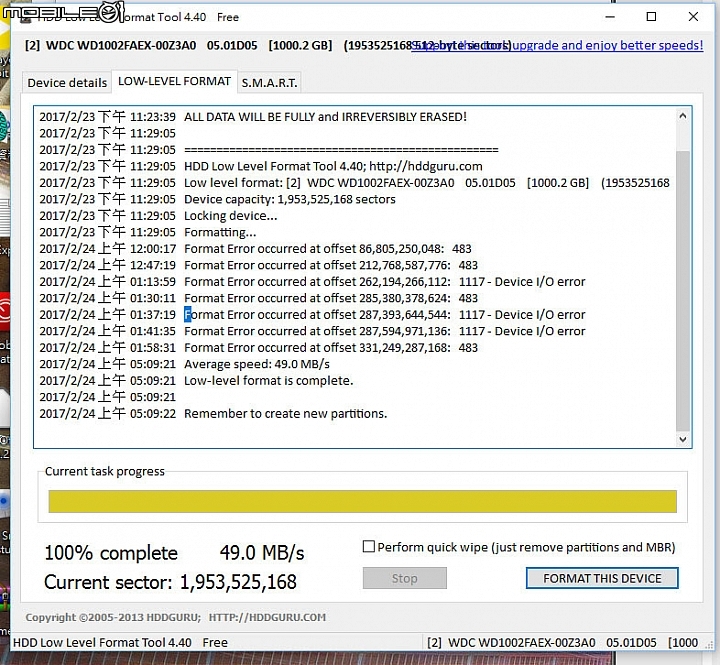Click the log scrollbar up arrow
This screenshot has width=720, height=665.
click(683, 116)
